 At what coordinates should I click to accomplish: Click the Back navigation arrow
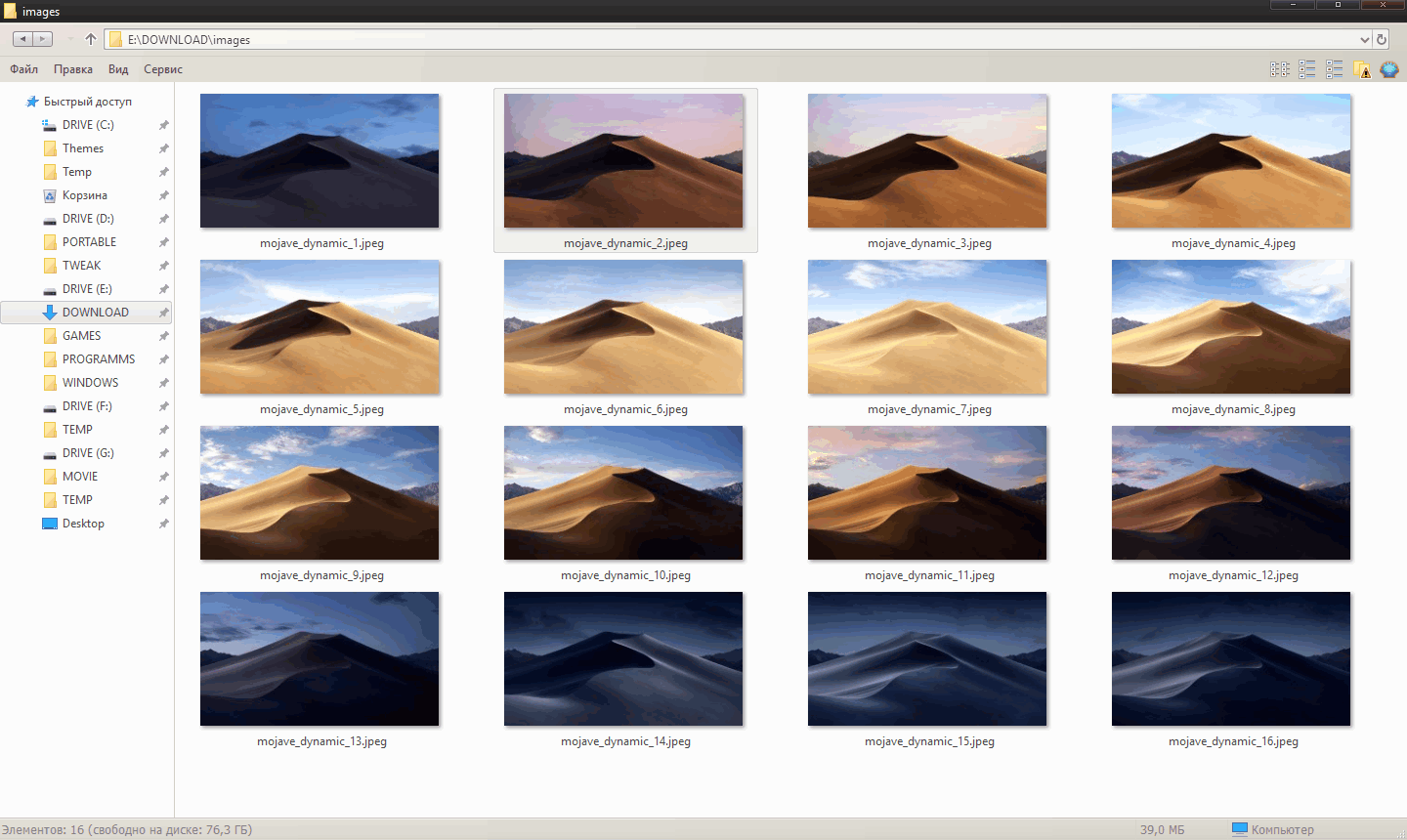[23, 39]
